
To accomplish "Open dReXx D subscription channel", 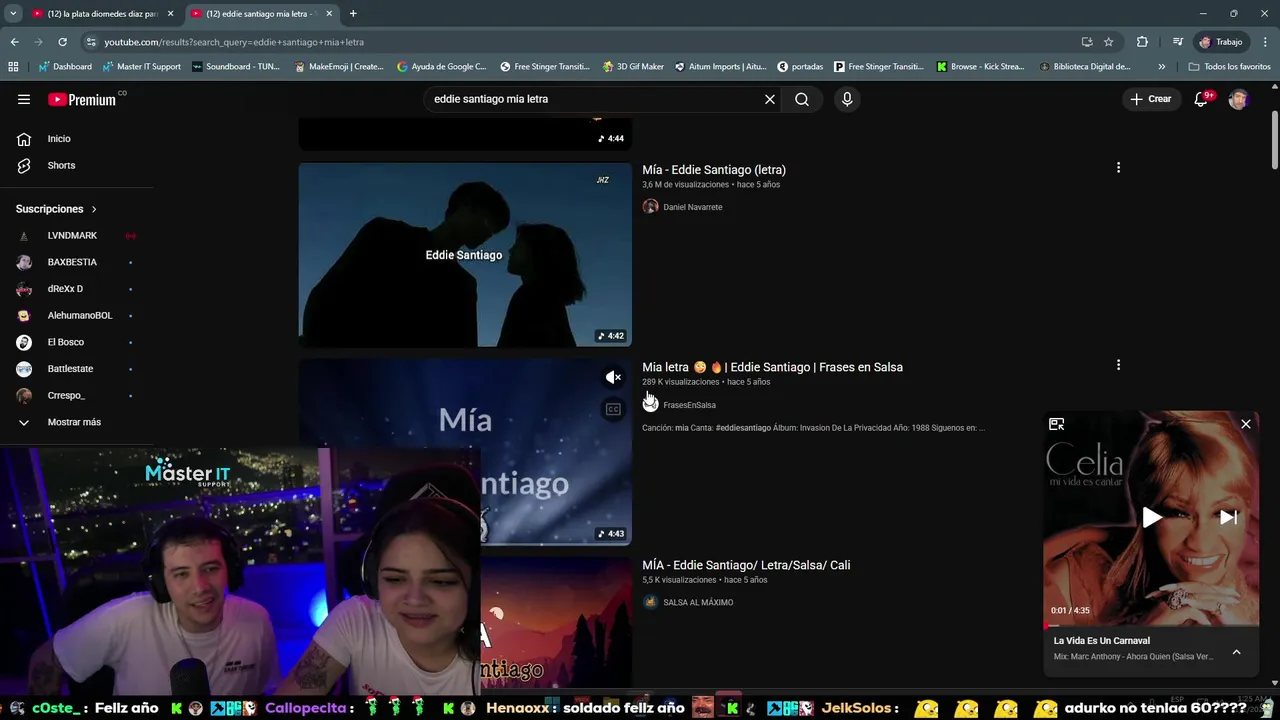I will tap(65, 289).
